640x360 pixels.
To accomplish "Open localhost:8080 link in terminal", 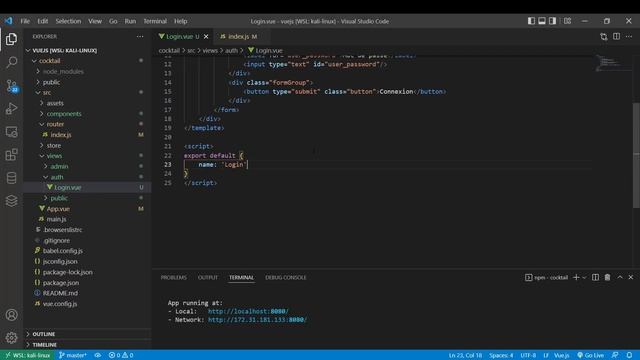I will 248,311.
